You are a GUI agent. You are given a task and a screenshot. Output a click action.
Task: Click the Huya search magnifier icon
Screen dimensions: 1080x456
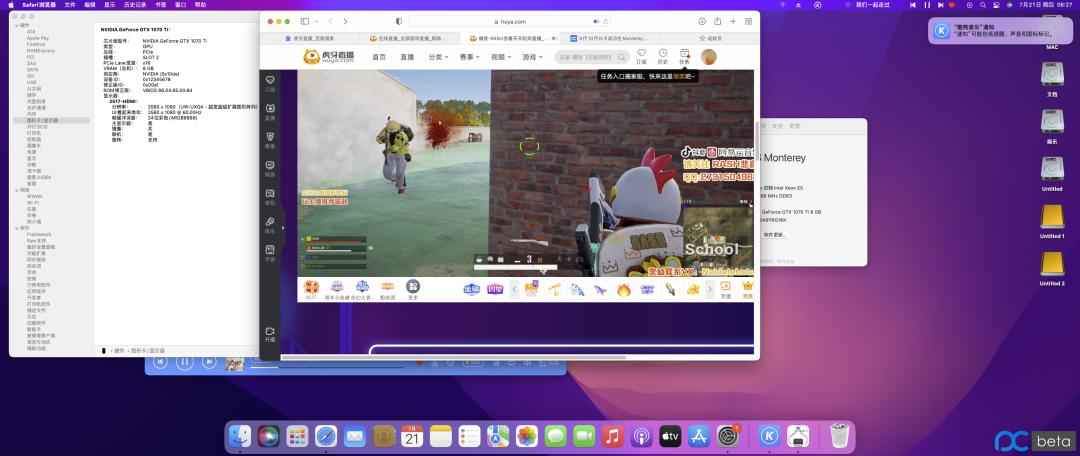[622, 57]
